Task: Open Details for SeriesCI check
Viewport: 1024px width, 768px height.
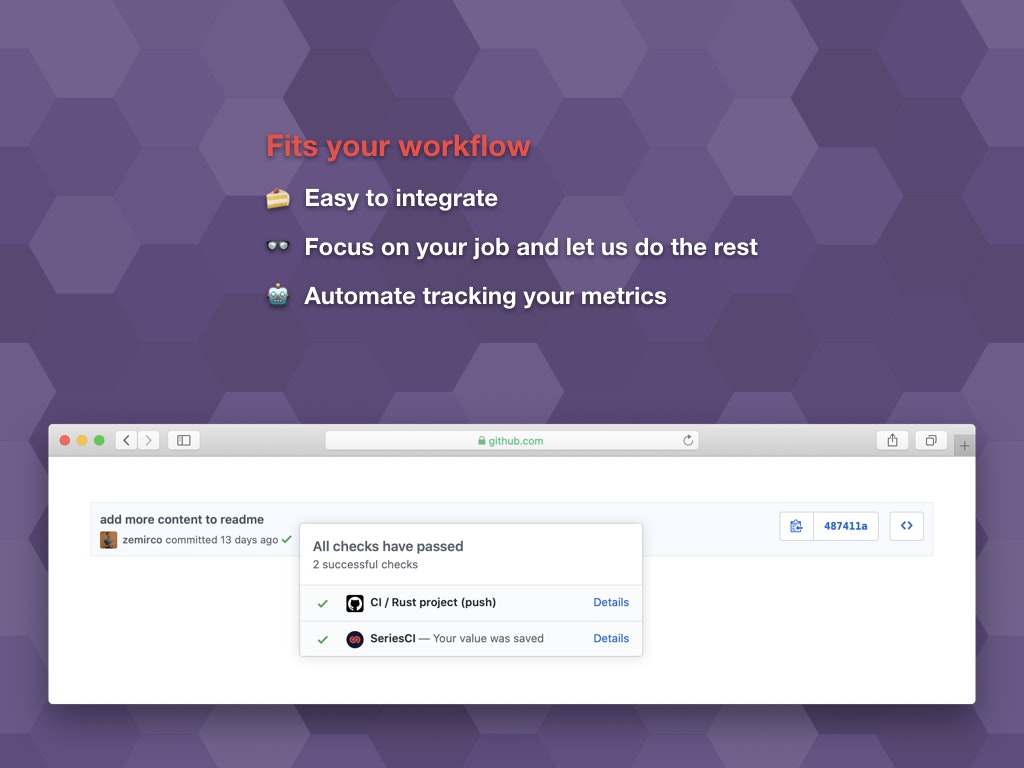Action: pyautogui.click(x=611, y=638)
